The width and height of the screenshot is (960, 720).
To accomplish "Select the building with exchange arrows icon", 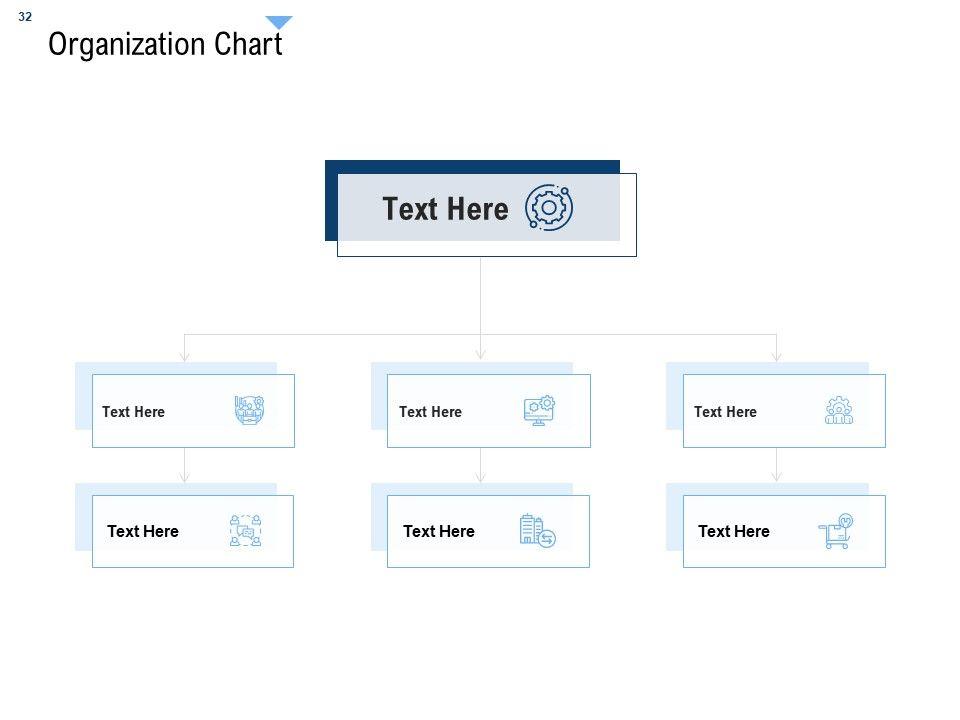I will [537, 531].
